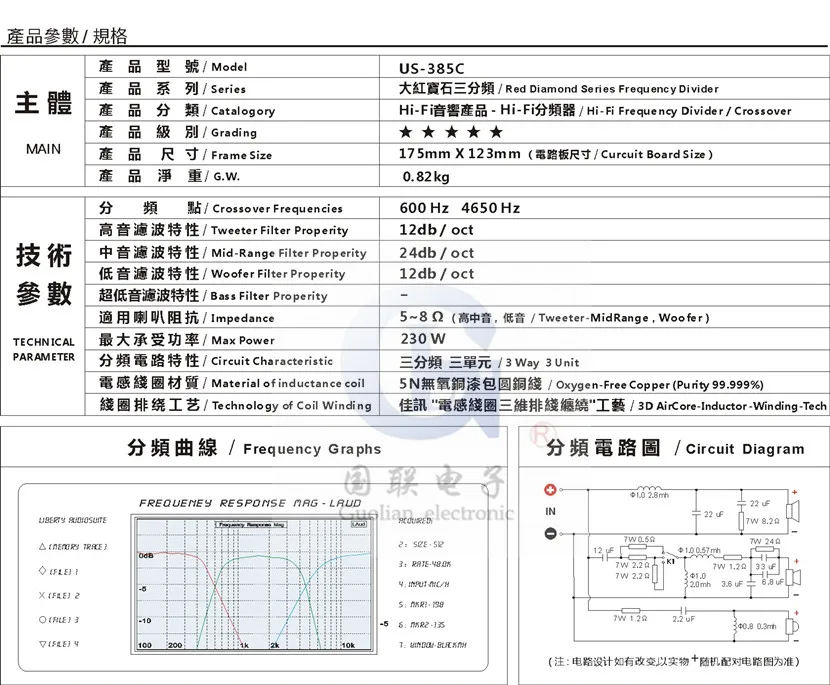Viewport: 830px width, 685px height.
Task: Select the mid-range speaker symbol in the circuit diagram
Action: (x=793, y=578)
